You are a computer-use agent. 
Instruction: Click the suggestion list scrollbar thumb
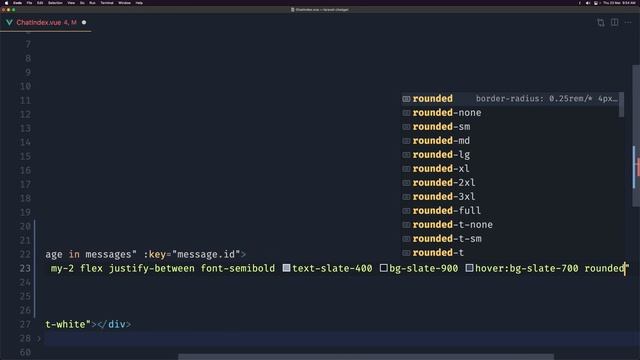622,104
